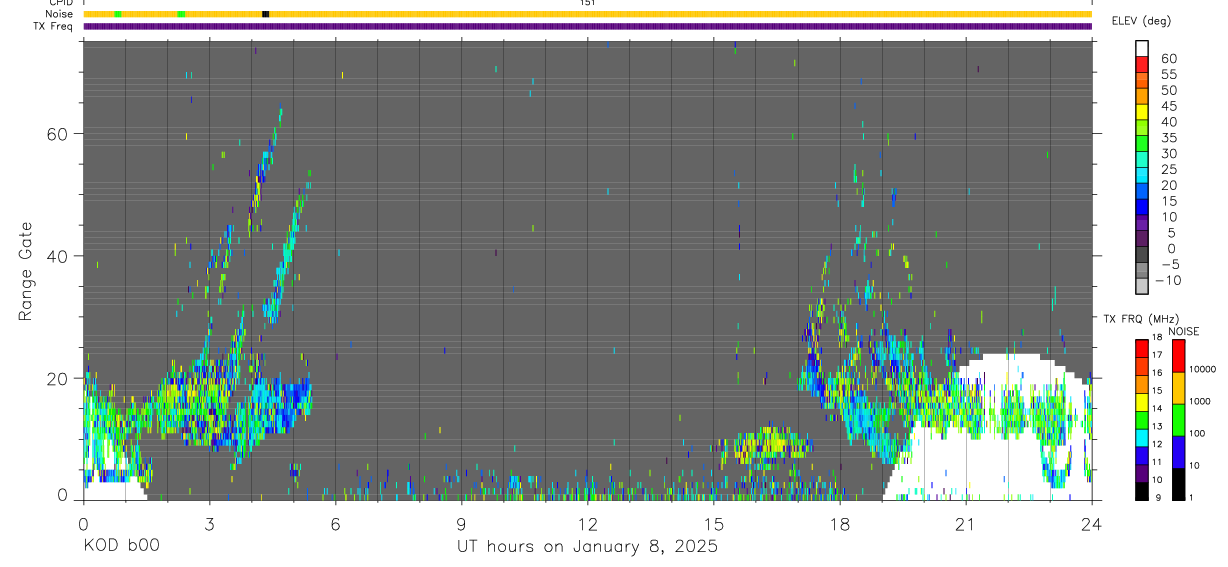Click the '6' tick label on UT hours axis
This screenshot has height=567, width=1228.
[336, 523]
